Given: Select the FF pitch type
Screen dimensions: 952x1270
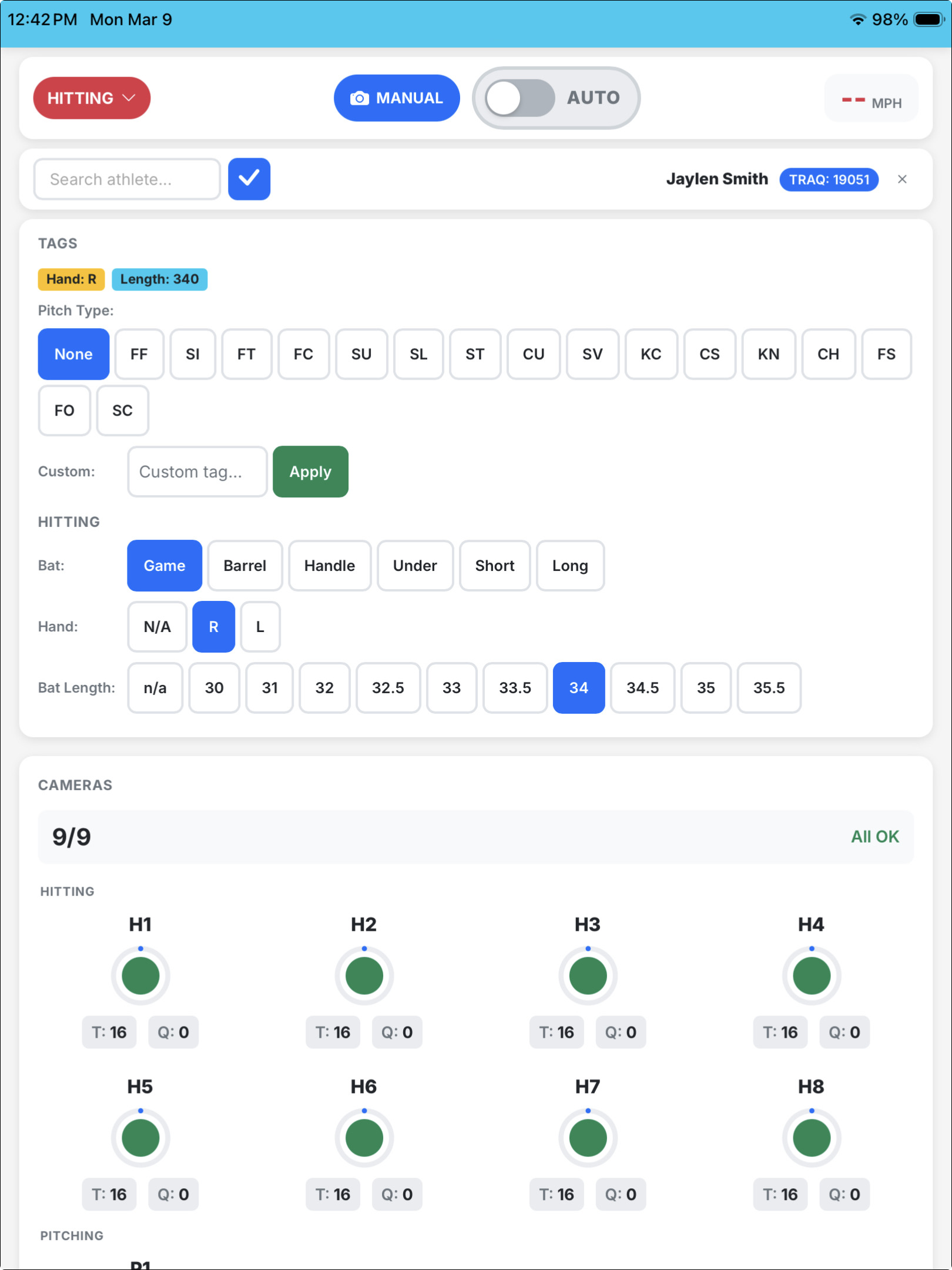Looking at the screenshot, I should pyautogui.click(x=139, y=354).
